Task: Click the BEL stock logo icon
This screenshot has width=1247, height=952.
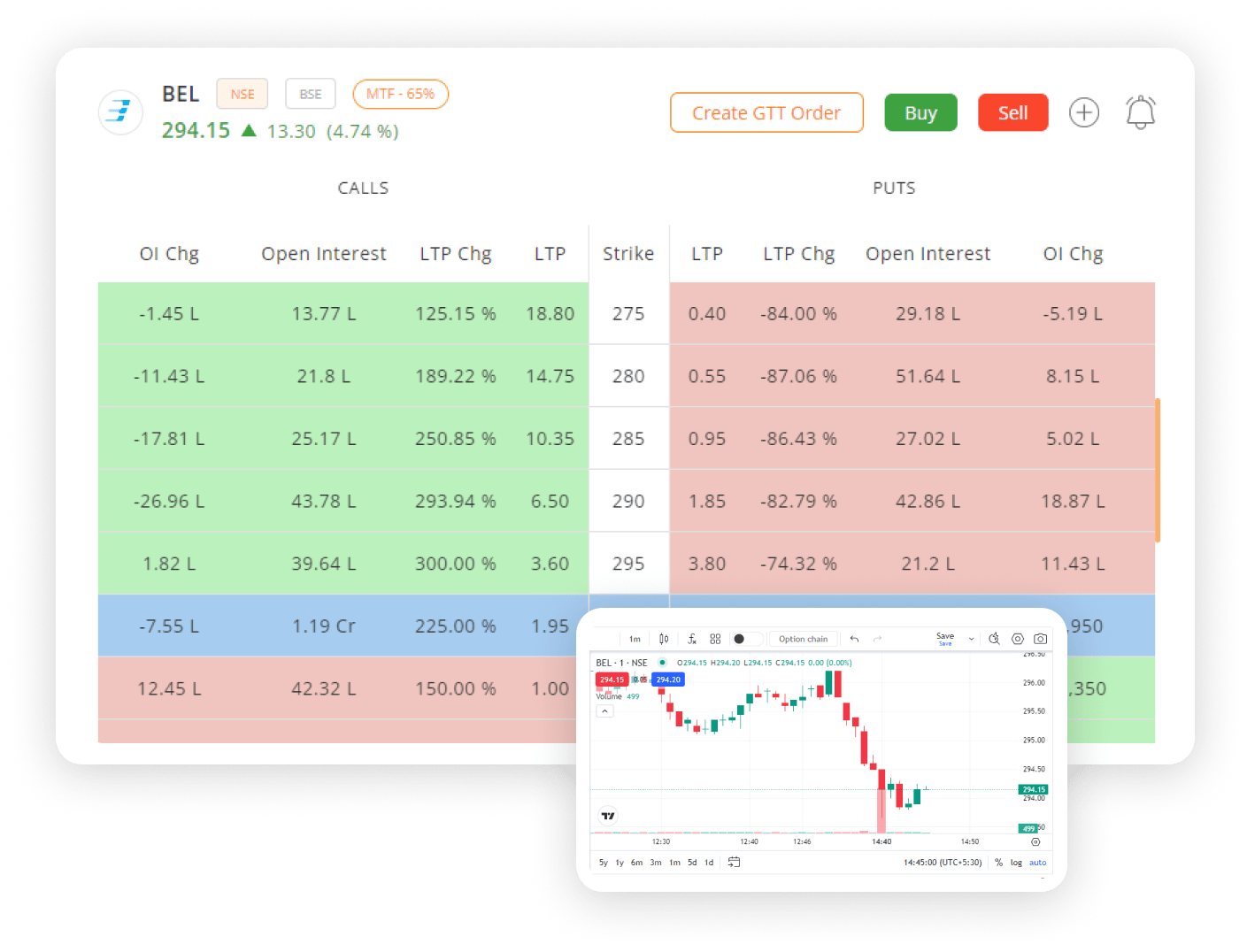Action: coord(120,111)
